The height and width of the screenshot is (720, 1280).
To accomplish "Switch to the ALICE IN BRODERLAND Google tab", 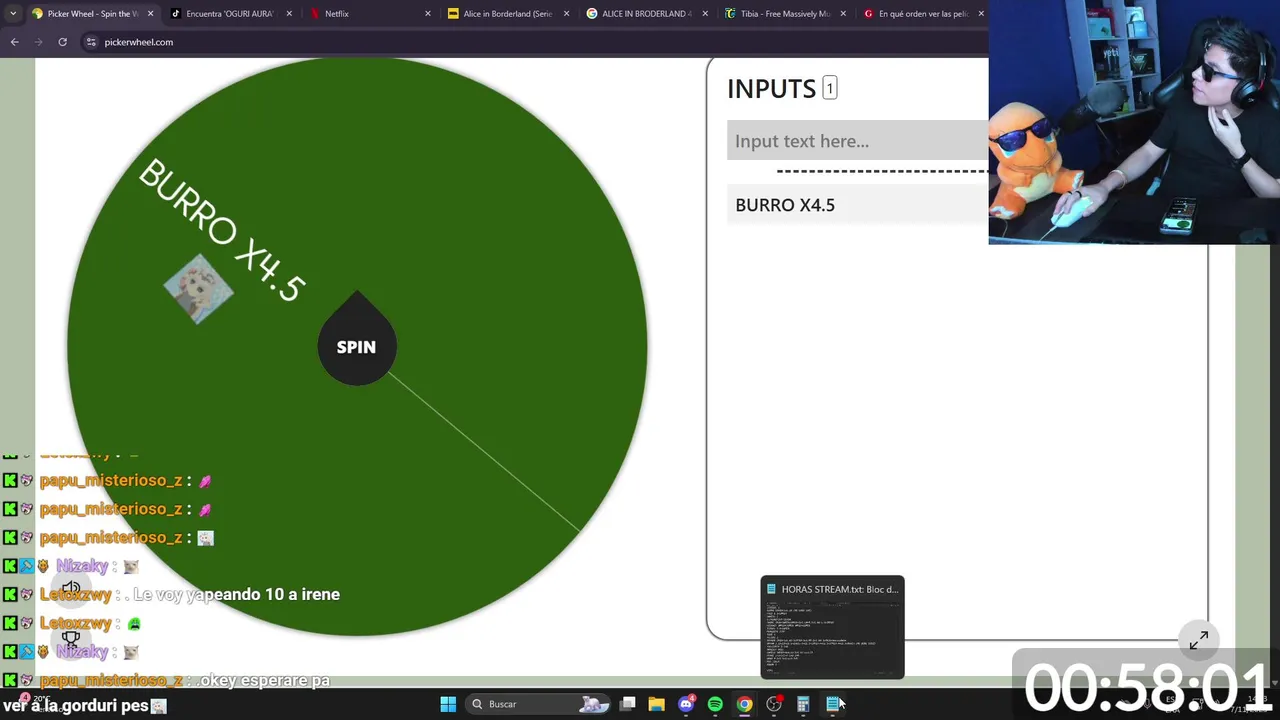I will (645, 14).
